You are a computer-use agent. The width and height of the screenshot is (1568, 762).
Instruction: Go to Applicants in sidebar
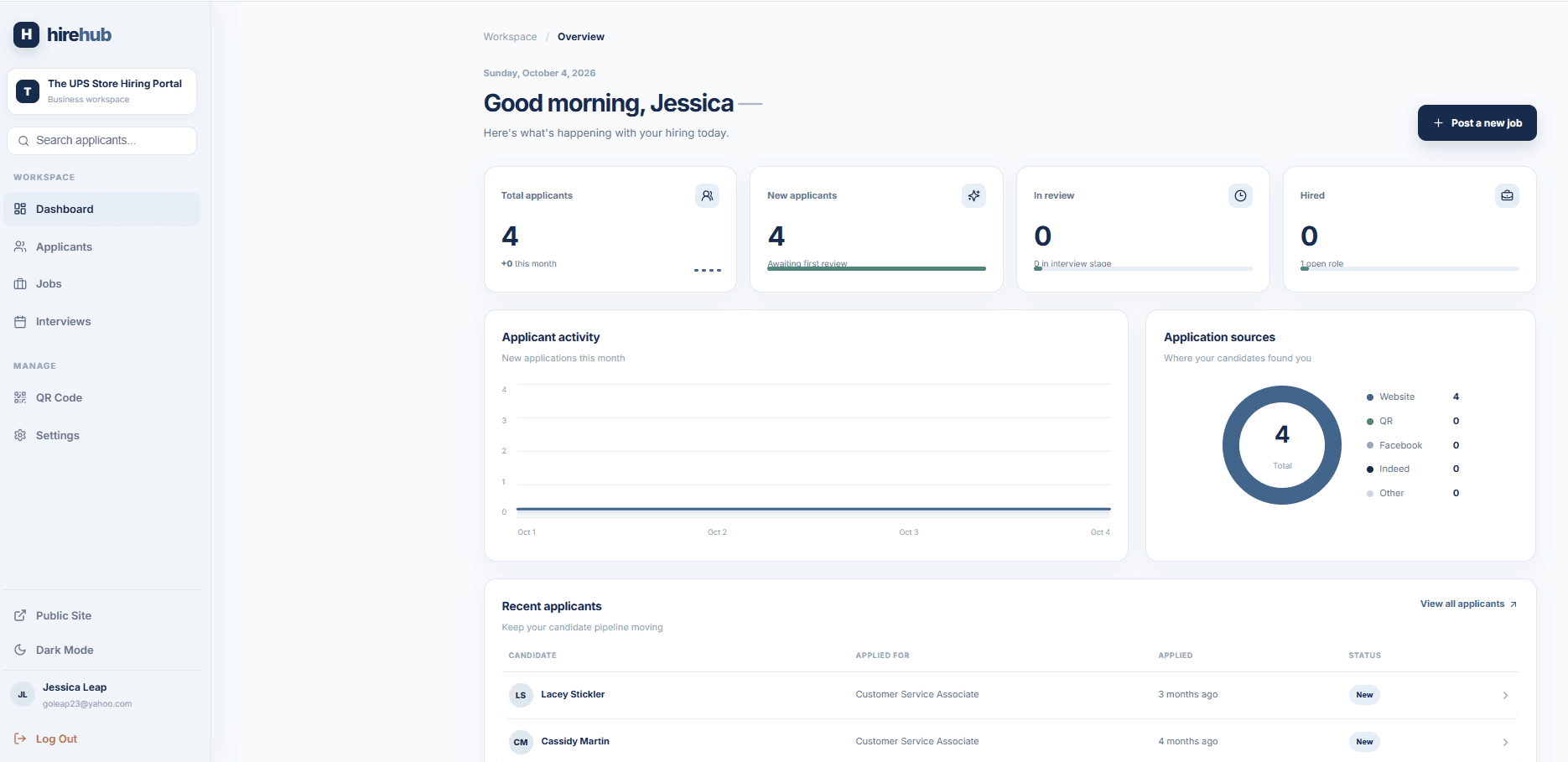click(101, 246)
